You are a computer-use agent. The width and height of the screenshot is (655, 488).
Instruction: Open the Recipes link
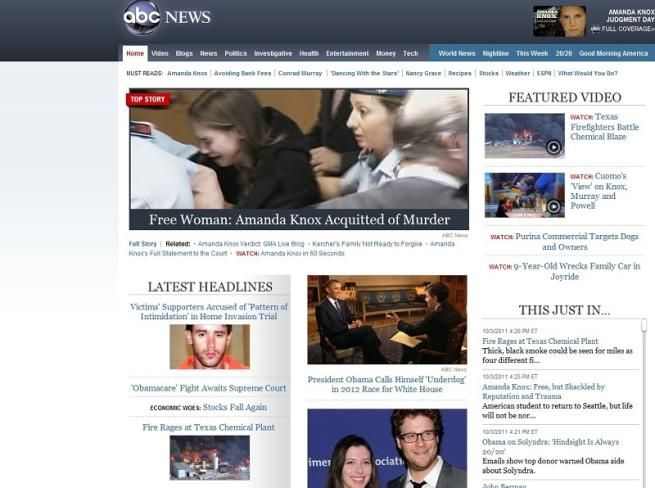coord(460,73)
